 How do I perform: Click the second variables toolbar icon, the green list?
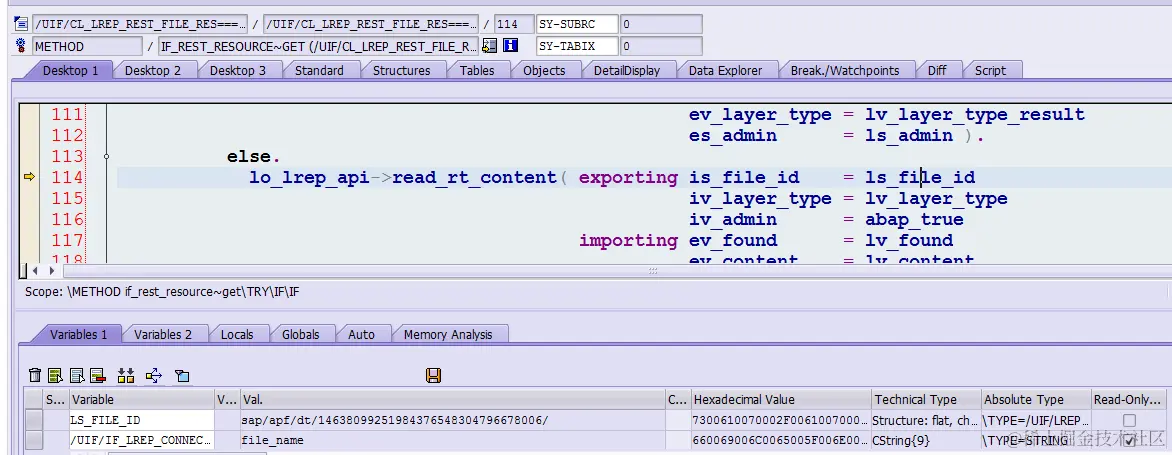click(x=55, y=375)
